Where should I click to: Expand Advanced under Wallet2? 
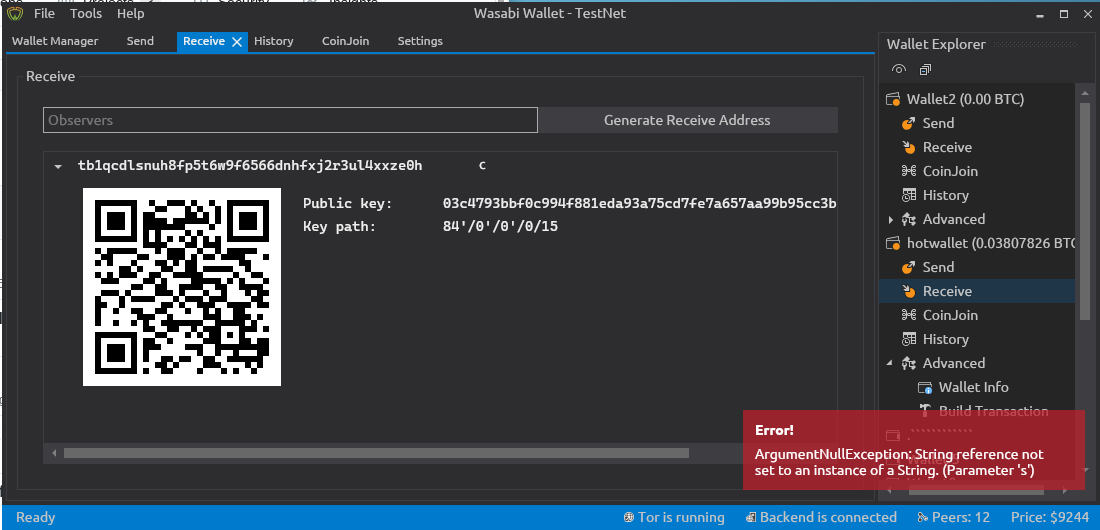(x=891, y=220)
